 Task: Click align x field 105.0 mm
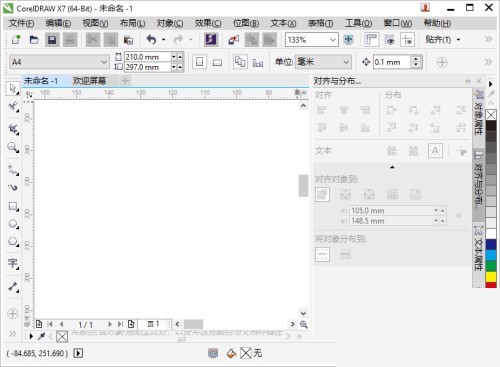[x=391, y=211]
